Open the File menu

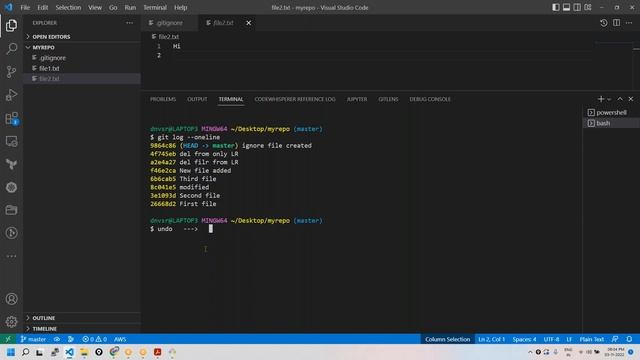point(25,7)
